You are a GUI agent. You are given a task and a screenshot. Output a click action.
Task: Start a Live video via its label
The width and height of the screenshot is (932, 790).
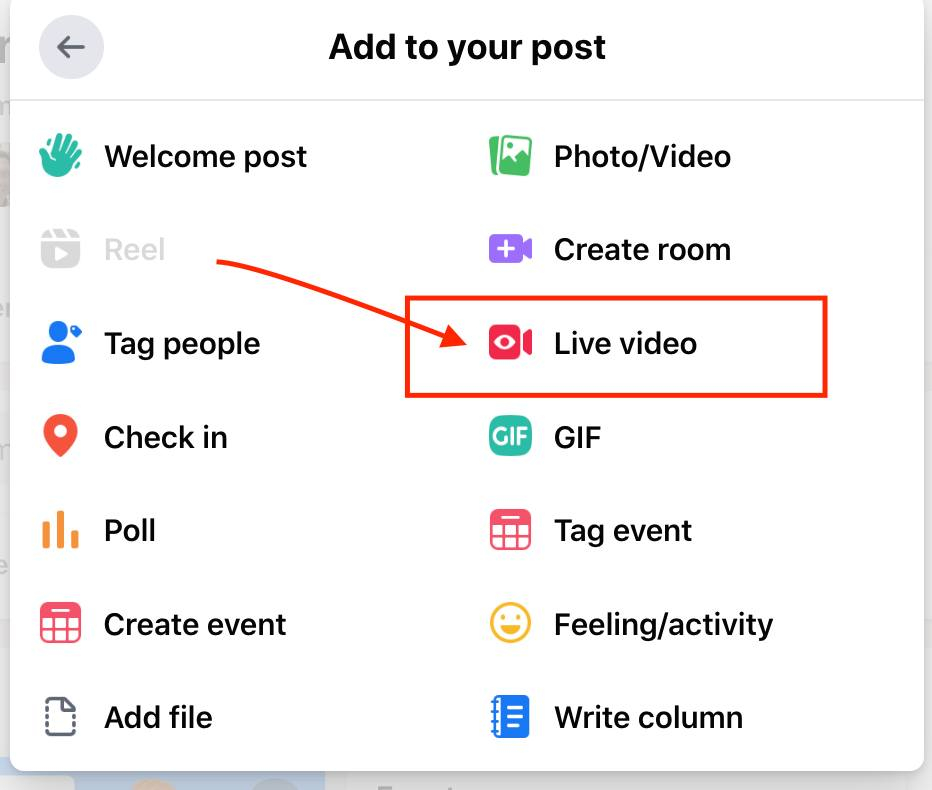coord(625,344)
